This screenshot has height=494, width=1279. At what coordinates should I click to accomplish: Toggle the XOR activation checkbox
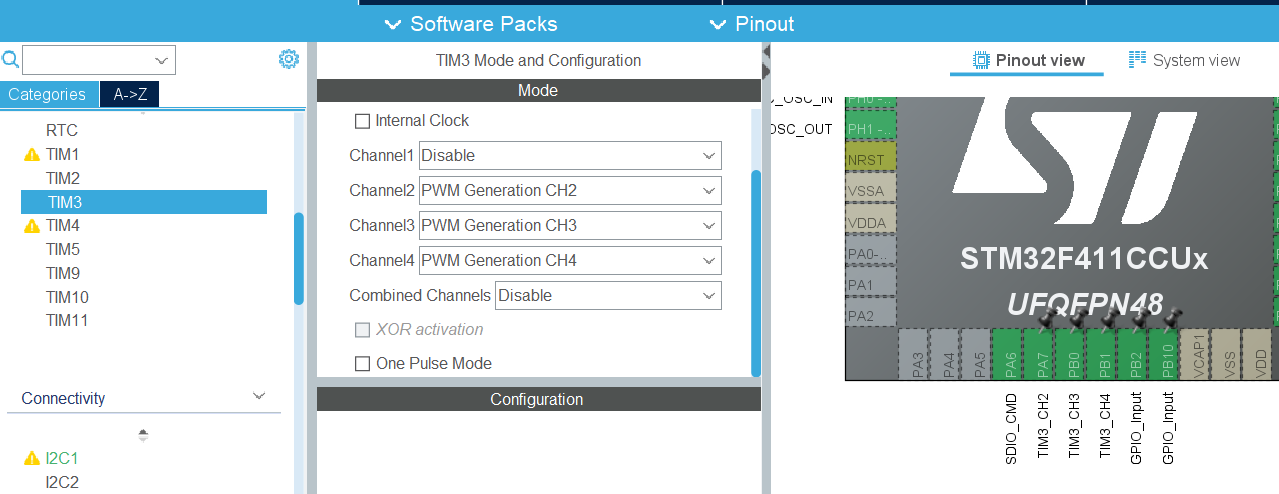[362, 330]
